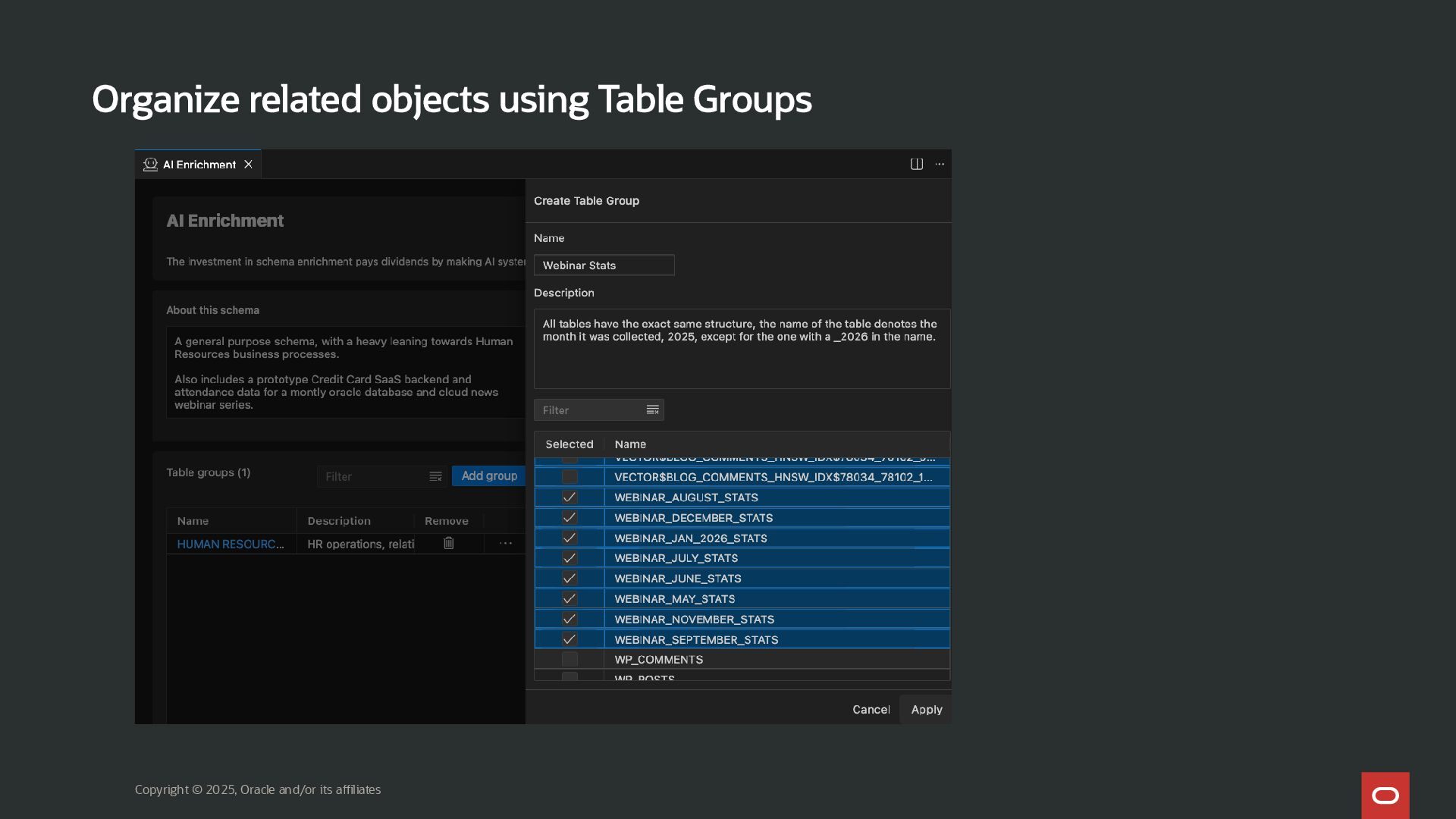Uncheck WEBINAR_JAN_2026_STATS checkbox
This screenshot has width=1456, height=819.
click(x=570, y=538)
